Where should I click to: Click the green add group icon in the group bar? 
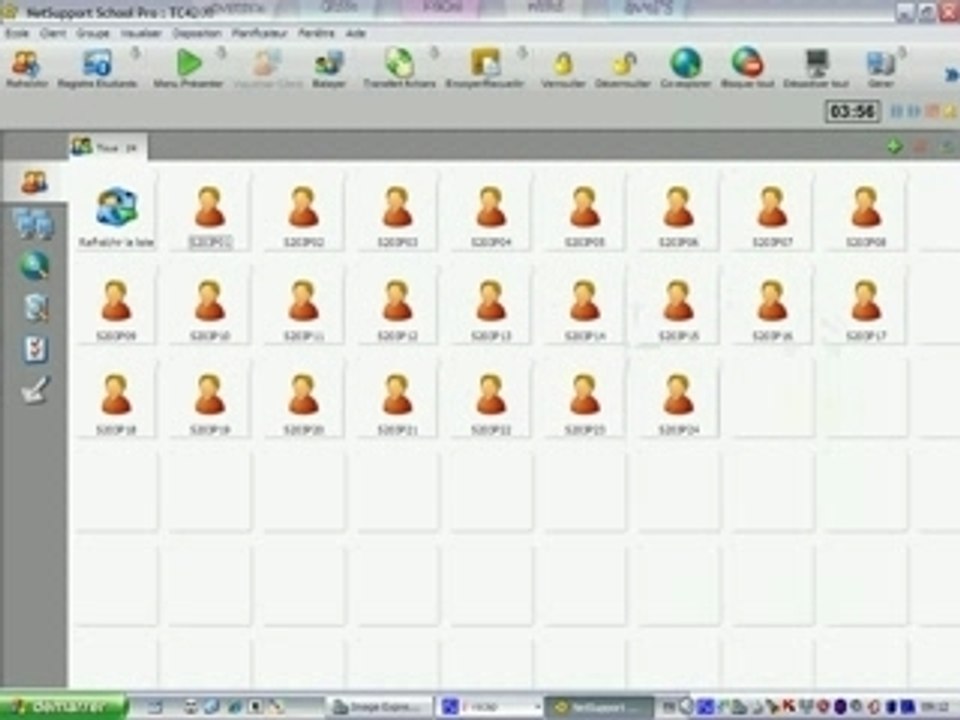coord(894,146)
